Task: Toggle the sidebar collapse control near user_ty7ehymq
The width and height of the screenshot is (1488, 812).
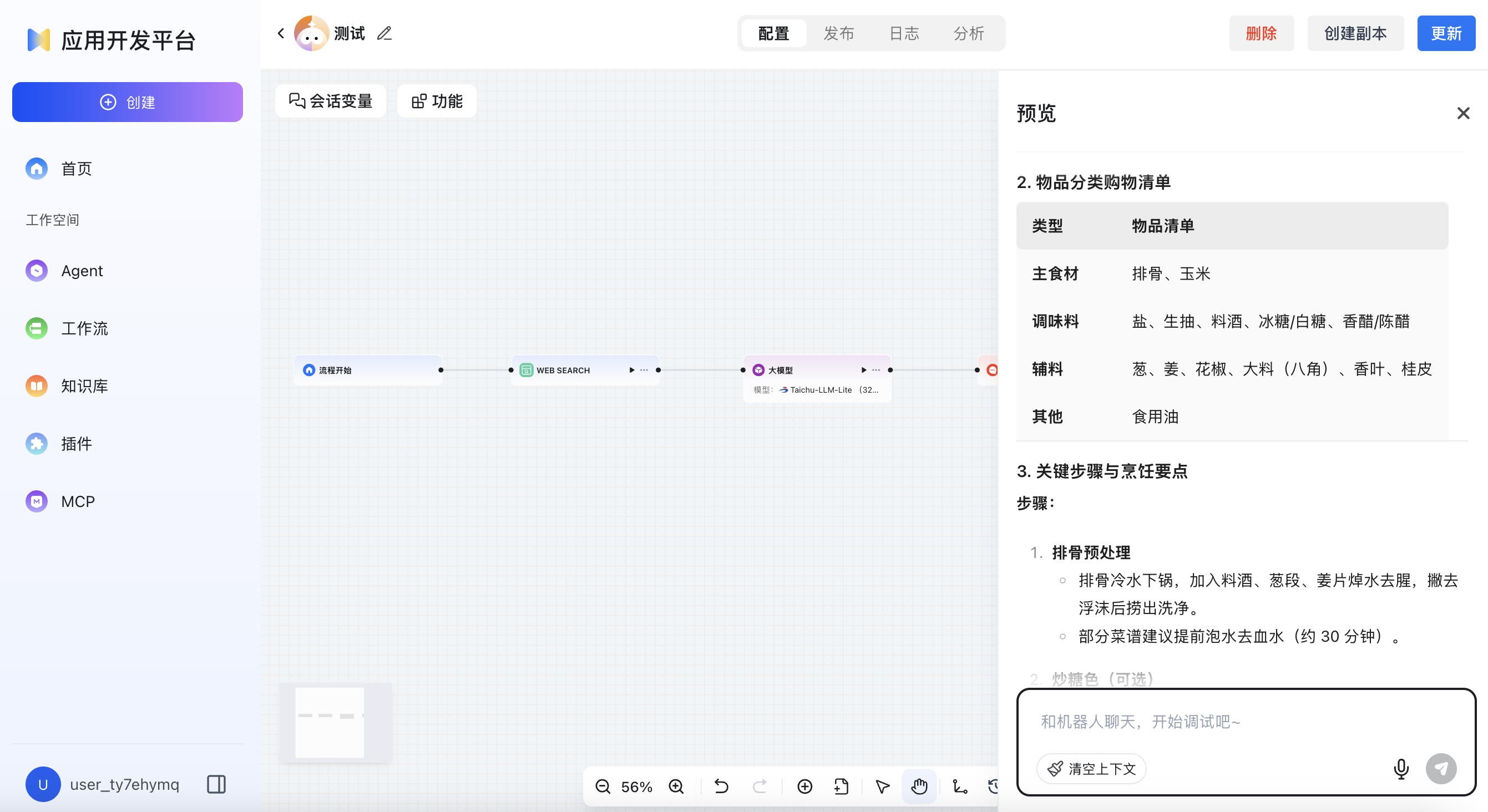Action: (x=216, y=784)
